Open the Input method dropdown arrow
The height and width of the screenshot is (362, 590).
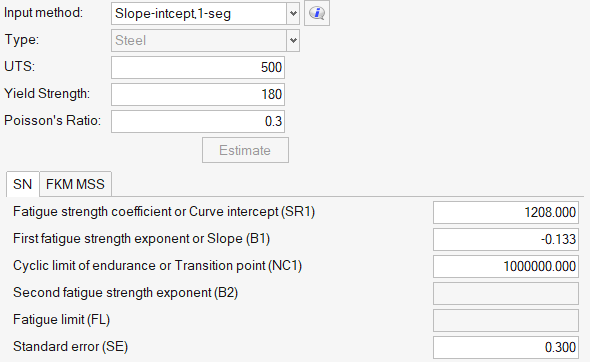(293, 14)
